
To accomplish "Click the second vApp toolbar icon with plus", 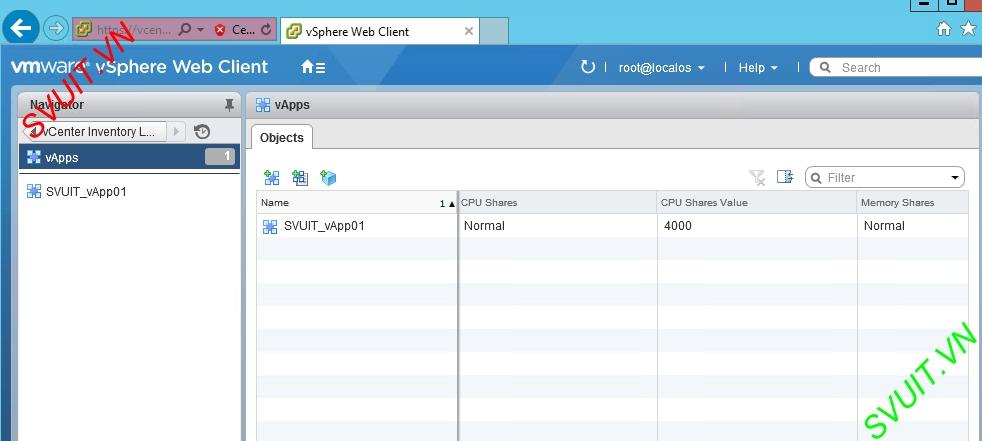I will pyautogui.click(x=300, y=178).
